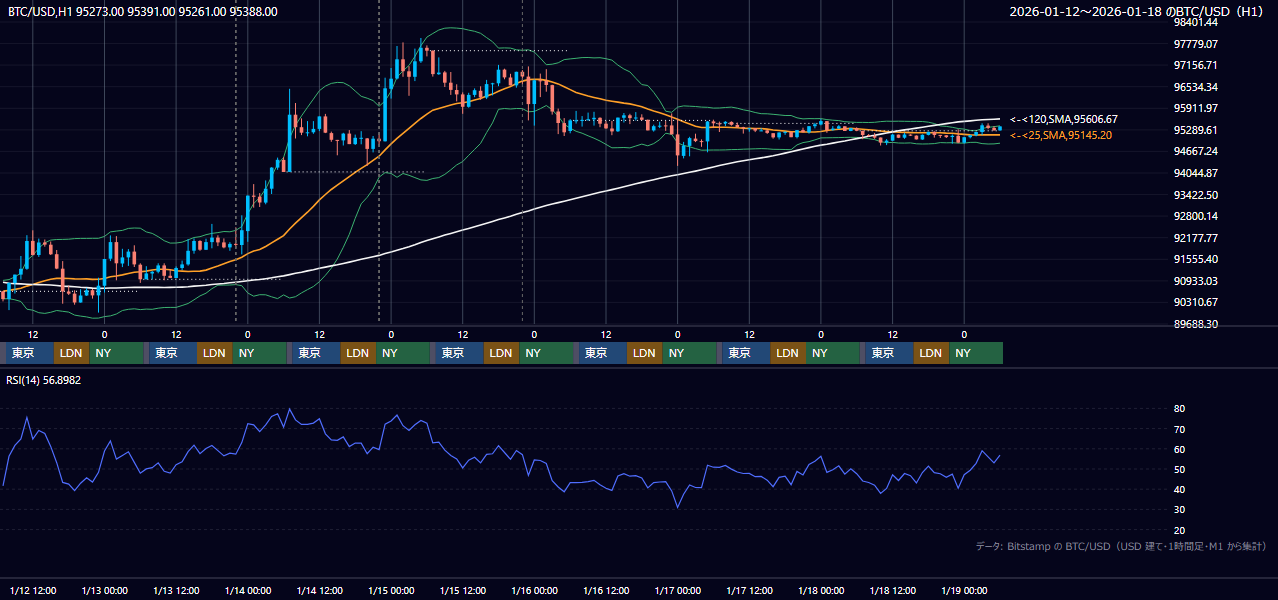Click the 2026-01-12～2026-01-18 BTC/USD chart title
The height and width of the screenshot is (600, 1278).
click(1136, 12)
